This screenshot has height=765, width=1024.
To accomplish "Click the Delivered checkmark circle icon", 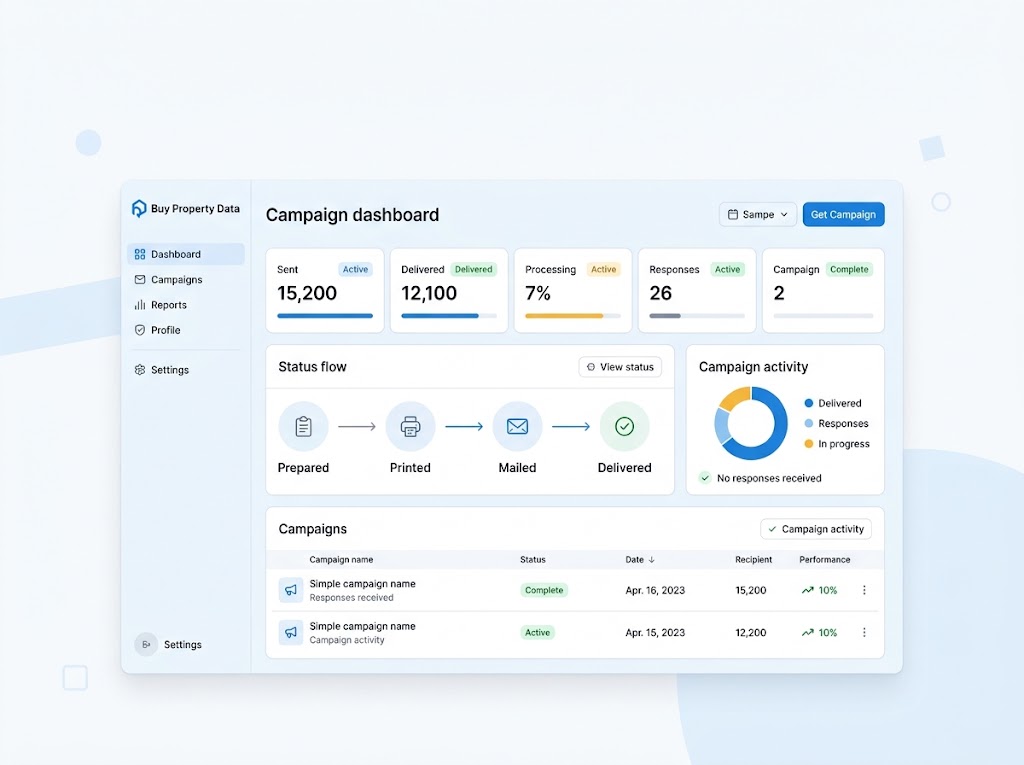I will pos(624,427).
